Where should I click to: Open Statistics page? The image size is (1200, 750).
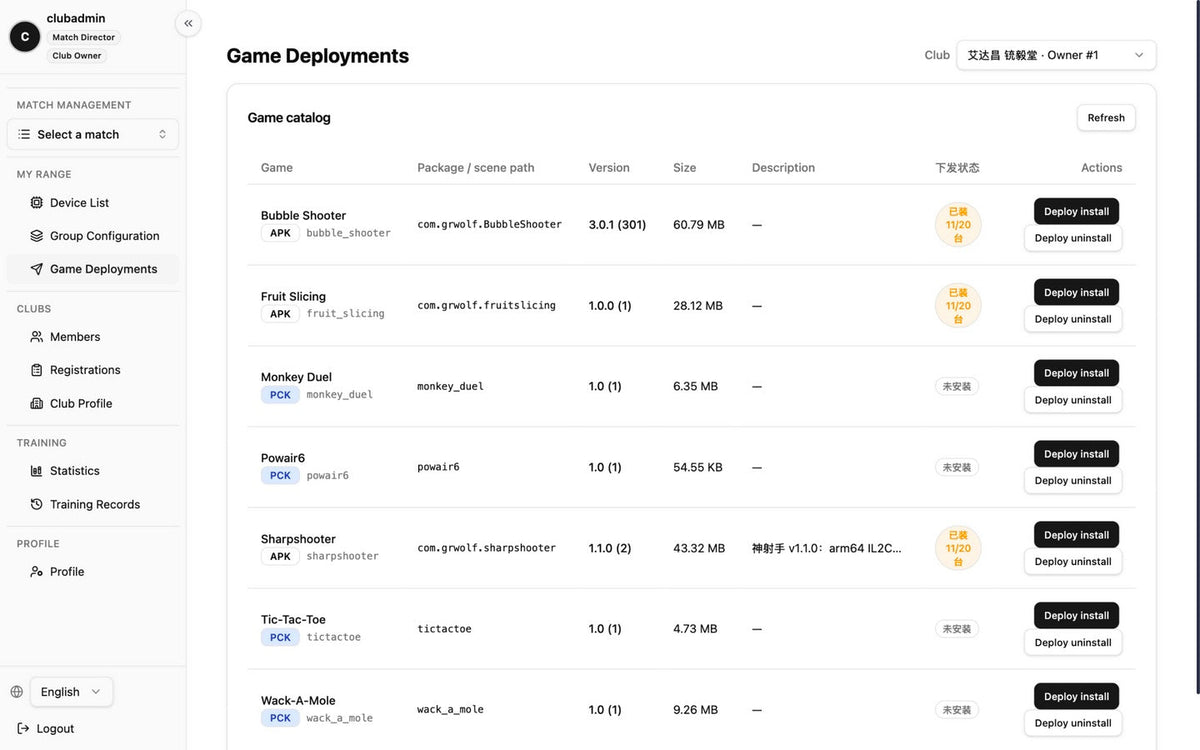click(93, 471)
